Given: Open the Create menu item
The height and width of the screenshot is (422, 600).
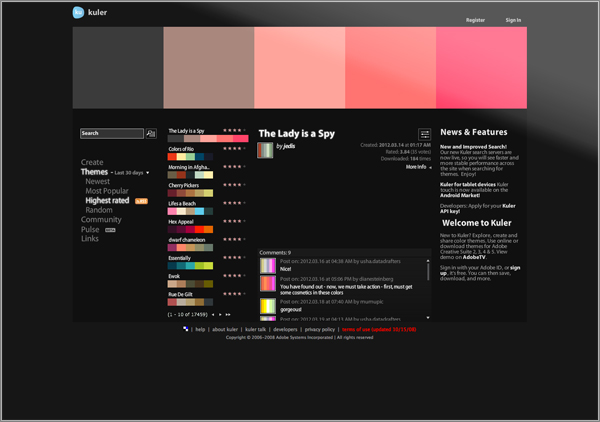Looking at the screenshot, I should coord(92,162).
